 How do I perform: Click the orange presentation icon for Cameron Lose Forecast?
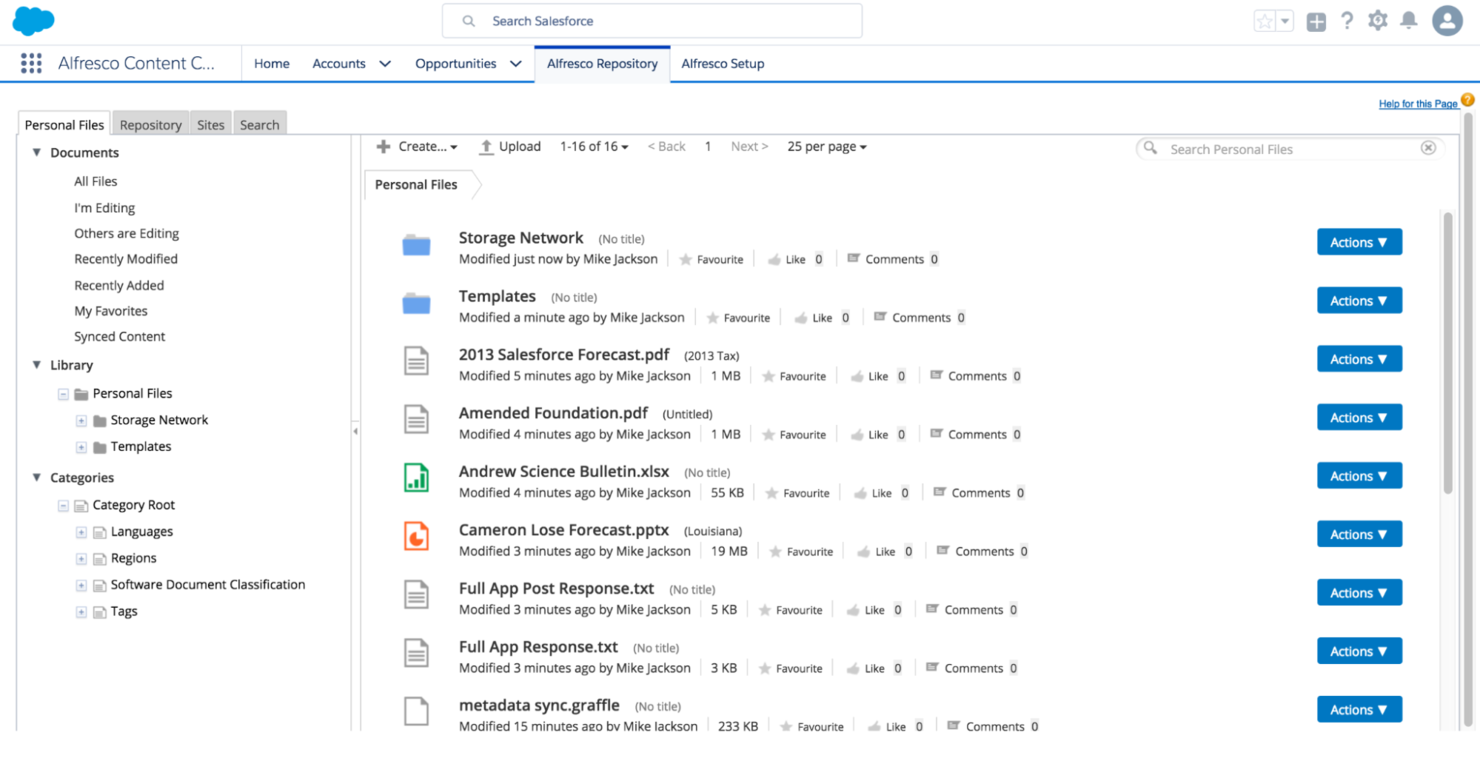pos(416,536)
